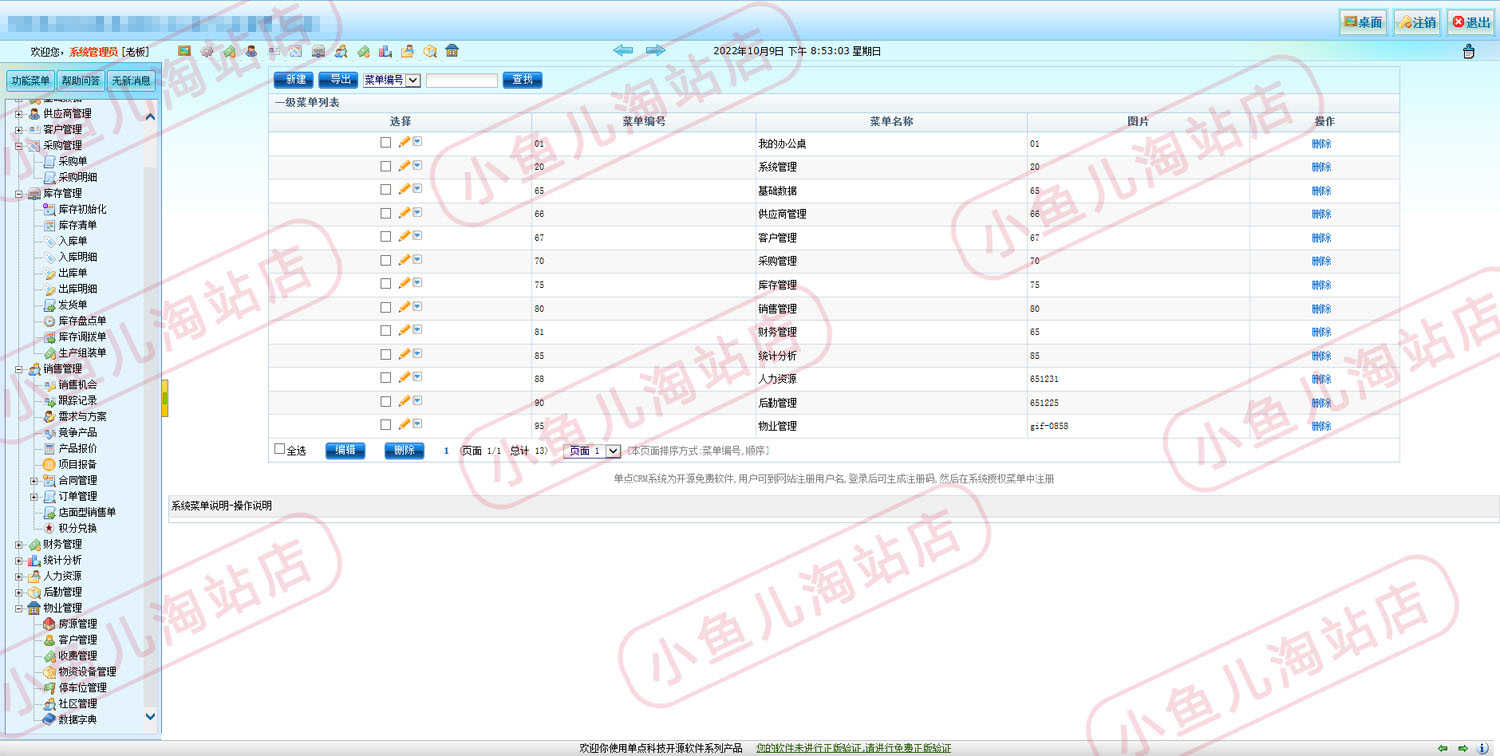The width and height of the screenshot is (1500, 756).
Task: Click the 编辑 button below the table
Action: pyautogui.click(x=345, y=451)
